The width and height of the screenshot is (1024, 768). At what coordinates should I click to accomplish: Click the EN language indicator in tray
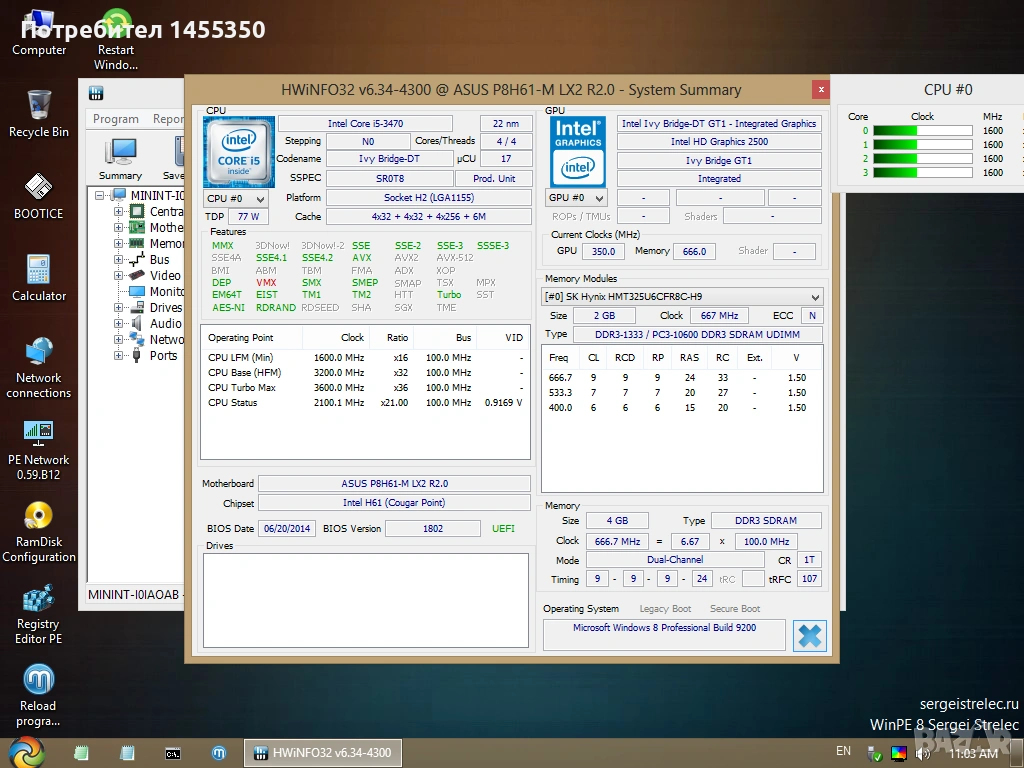pyautogui.click(x=843, y=751)
